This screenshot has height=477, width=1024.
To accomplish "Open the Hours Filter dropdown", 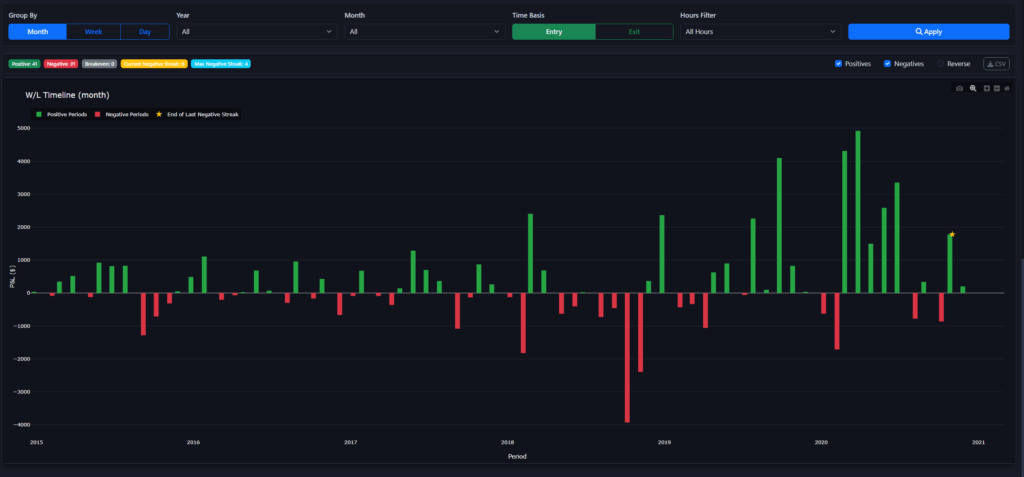I will [760, 32].
